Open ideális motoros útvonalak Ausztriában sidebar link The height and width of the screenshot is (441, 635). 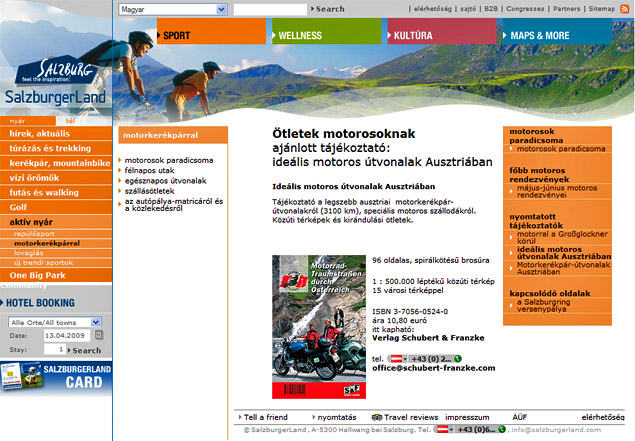click(564, 253)
